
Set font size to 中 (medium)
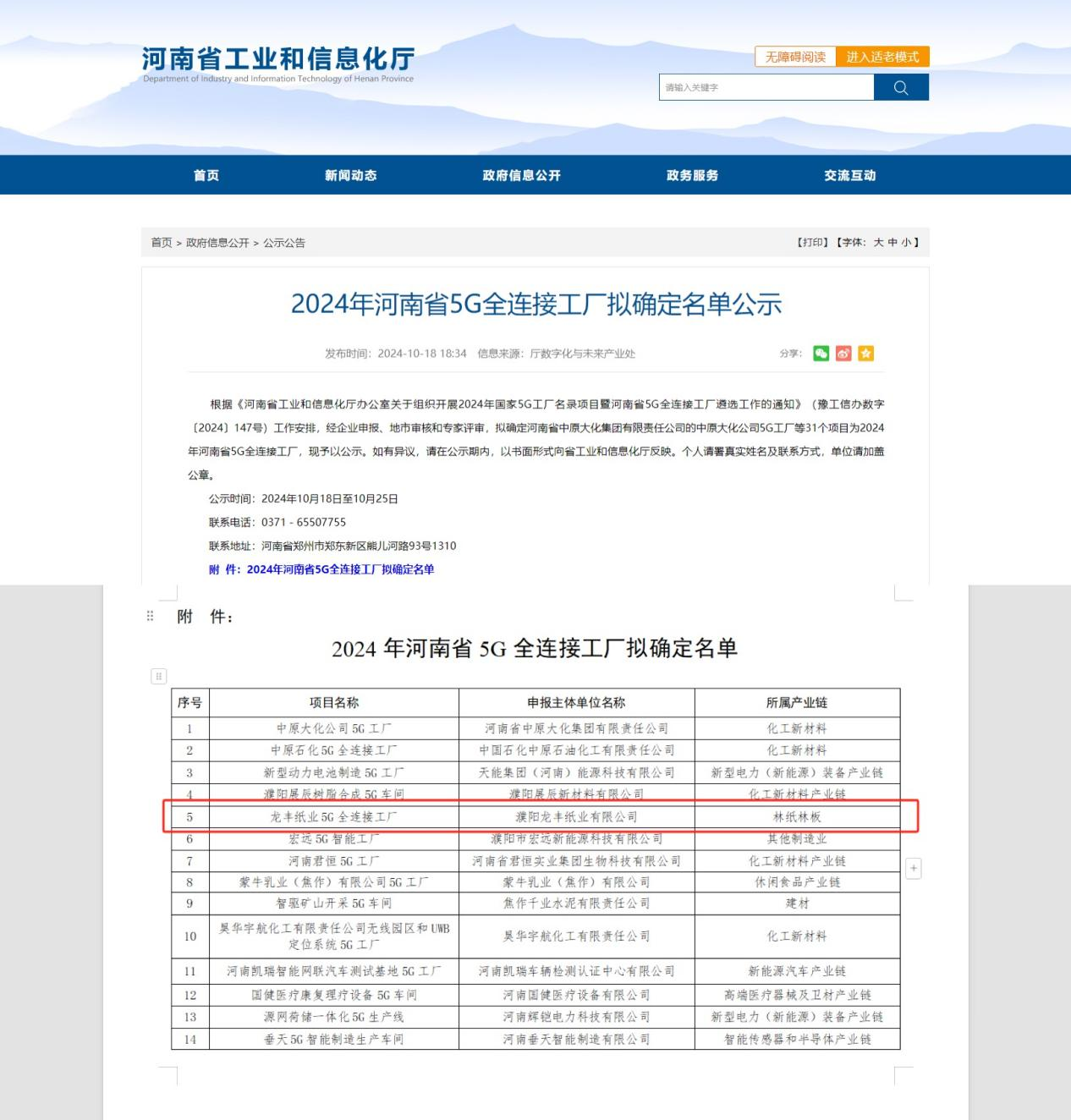(892, 243)
